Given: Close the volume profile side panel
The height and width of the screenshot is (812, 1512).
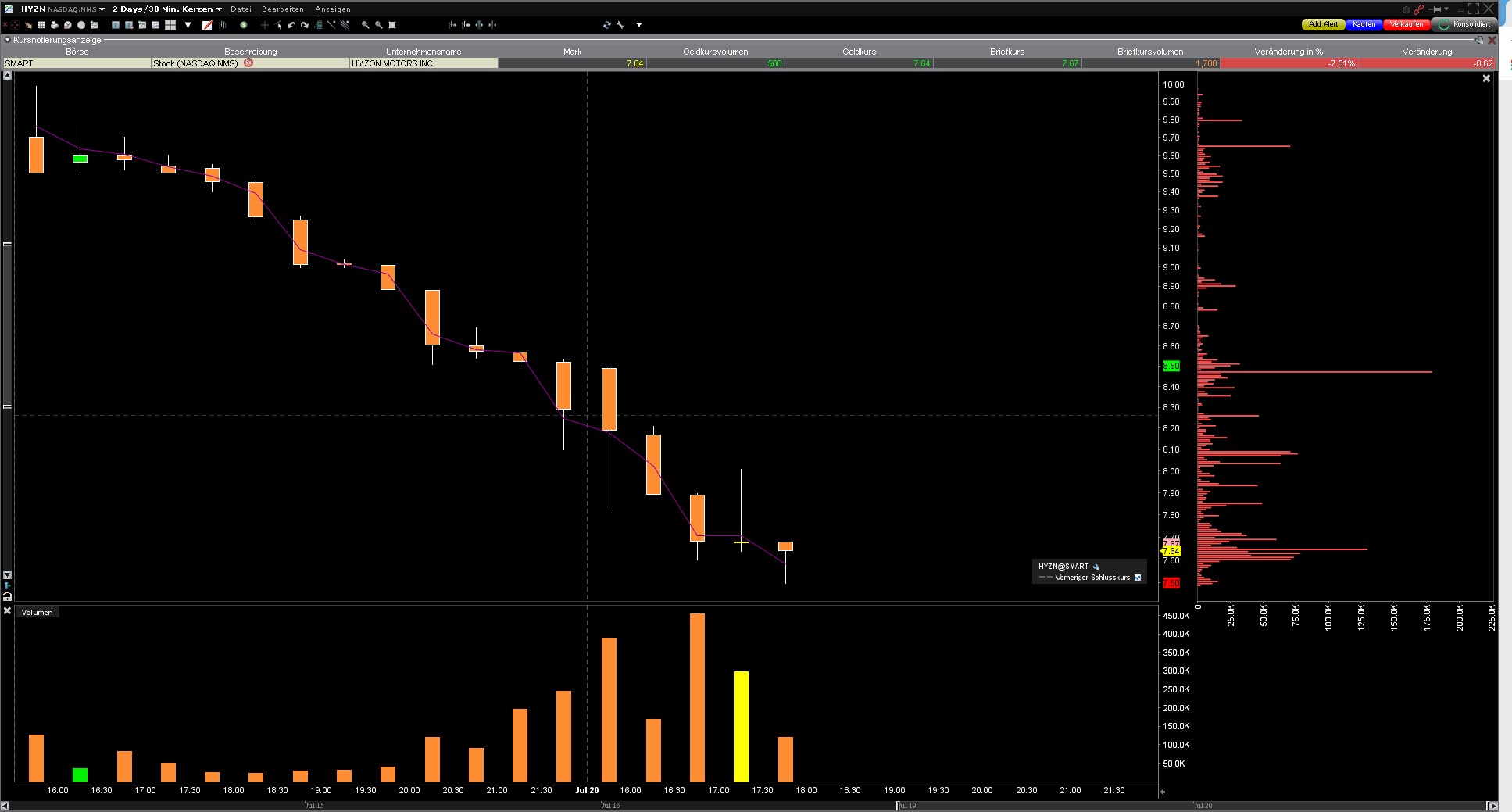Looking at the screenshot, I should pyautogui.click(x=1486, y=78).
